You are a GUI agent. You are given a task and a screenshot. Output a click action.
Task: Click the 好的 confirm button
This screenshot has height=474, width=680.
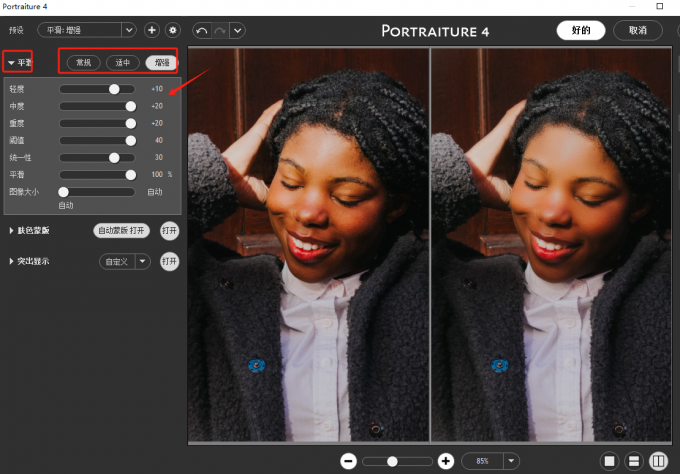point(581,30)
